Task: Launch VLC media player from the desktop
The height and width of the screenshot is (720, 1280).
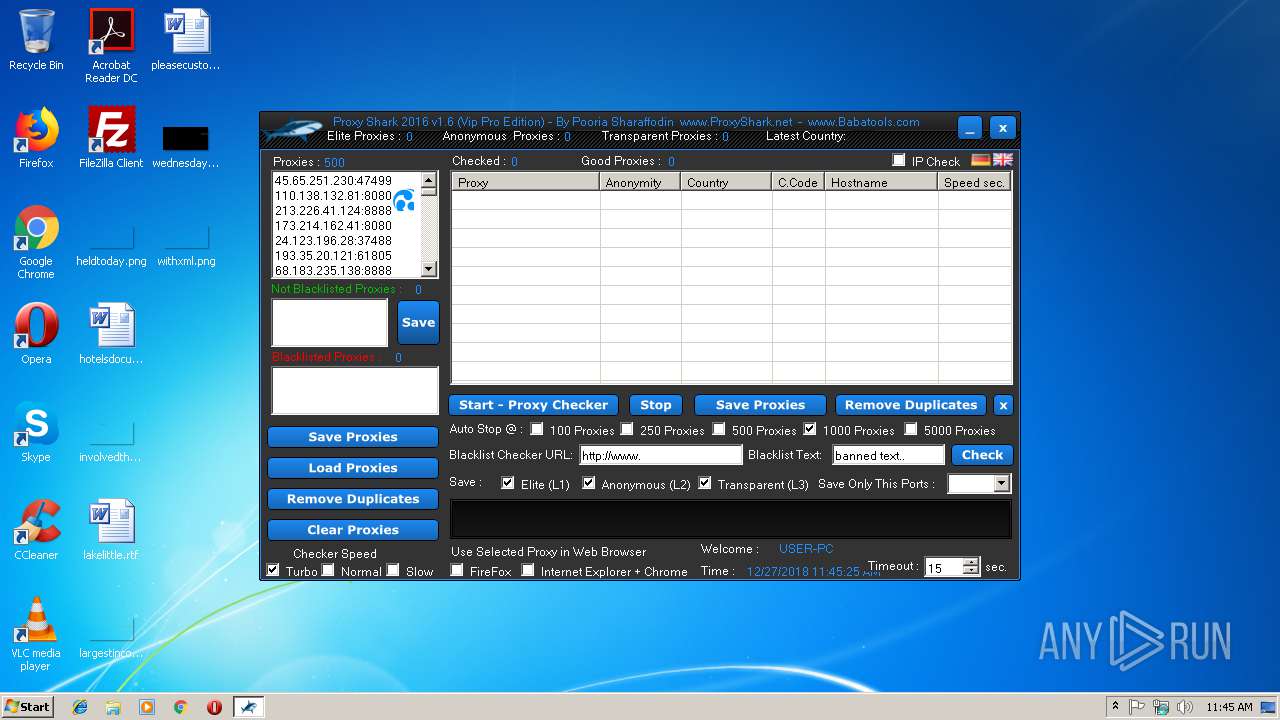Action: pos(36,634)
